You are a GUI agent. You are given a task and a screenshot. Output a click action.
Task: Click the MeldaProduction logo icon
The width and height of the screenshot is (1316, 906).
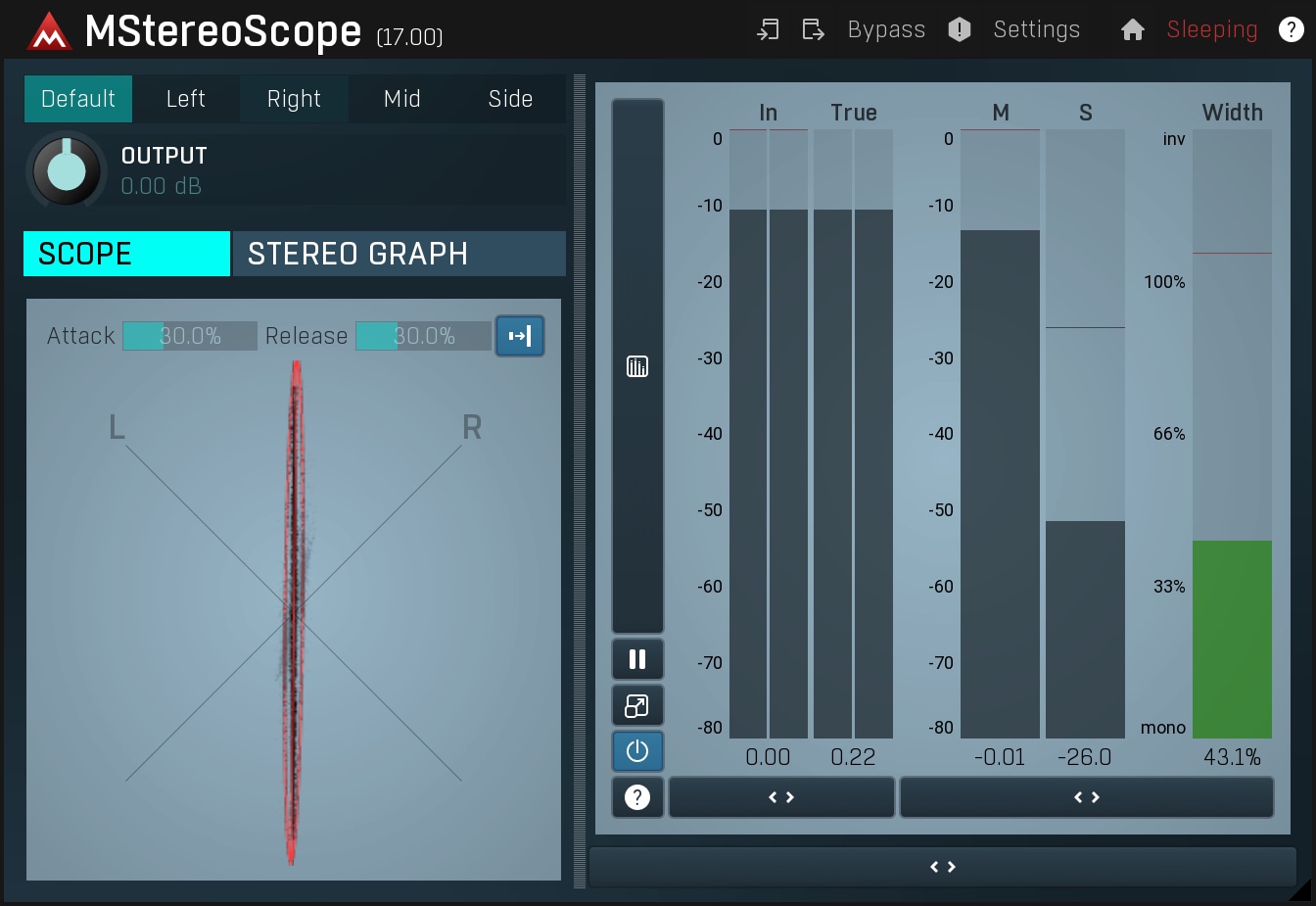pos(49,31)
